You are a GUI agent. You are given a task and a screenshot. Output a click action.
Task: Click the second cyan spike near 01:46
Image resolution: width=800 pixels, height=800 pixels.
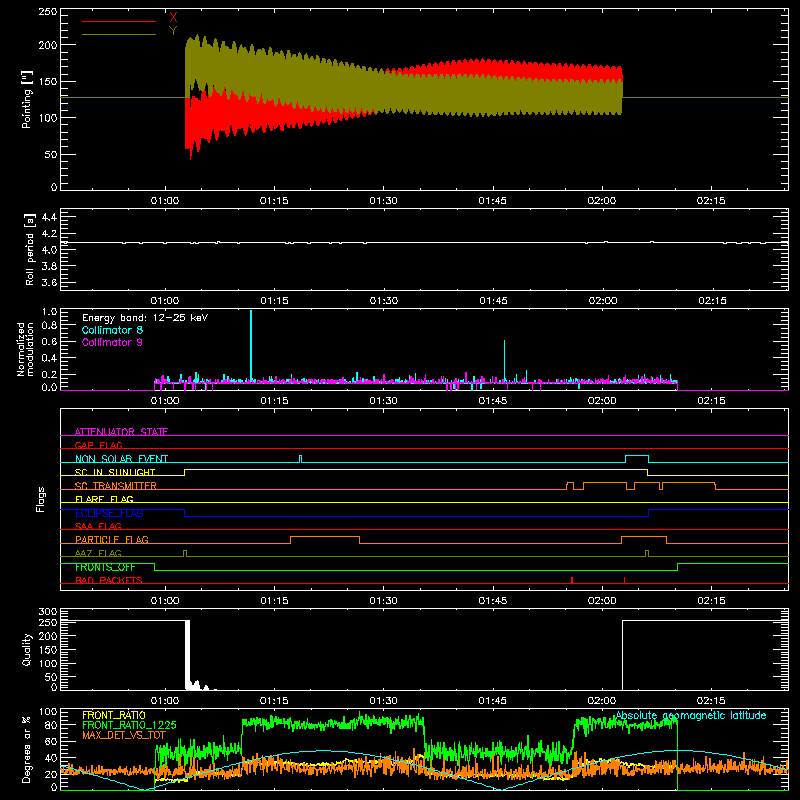coord(505,360)
